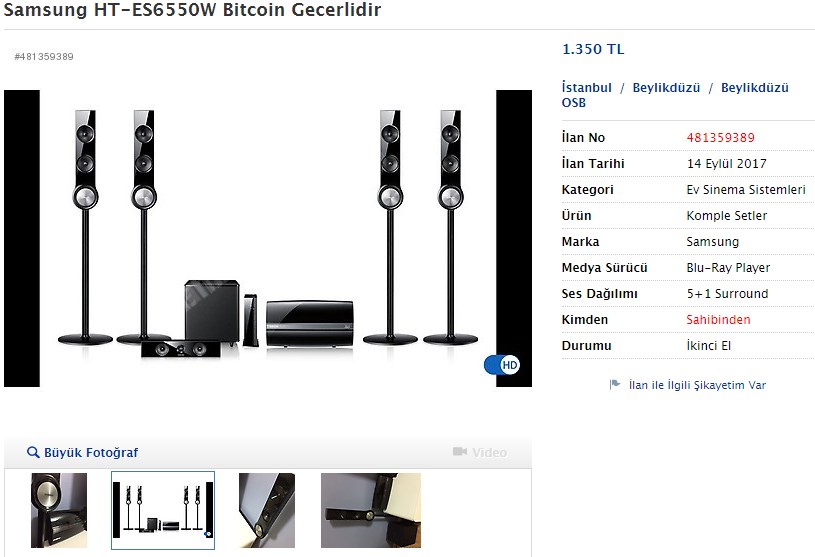The height and width of the screenshot is (557, 815).
Task: Click the main product photo
Action: coord(268,238)
